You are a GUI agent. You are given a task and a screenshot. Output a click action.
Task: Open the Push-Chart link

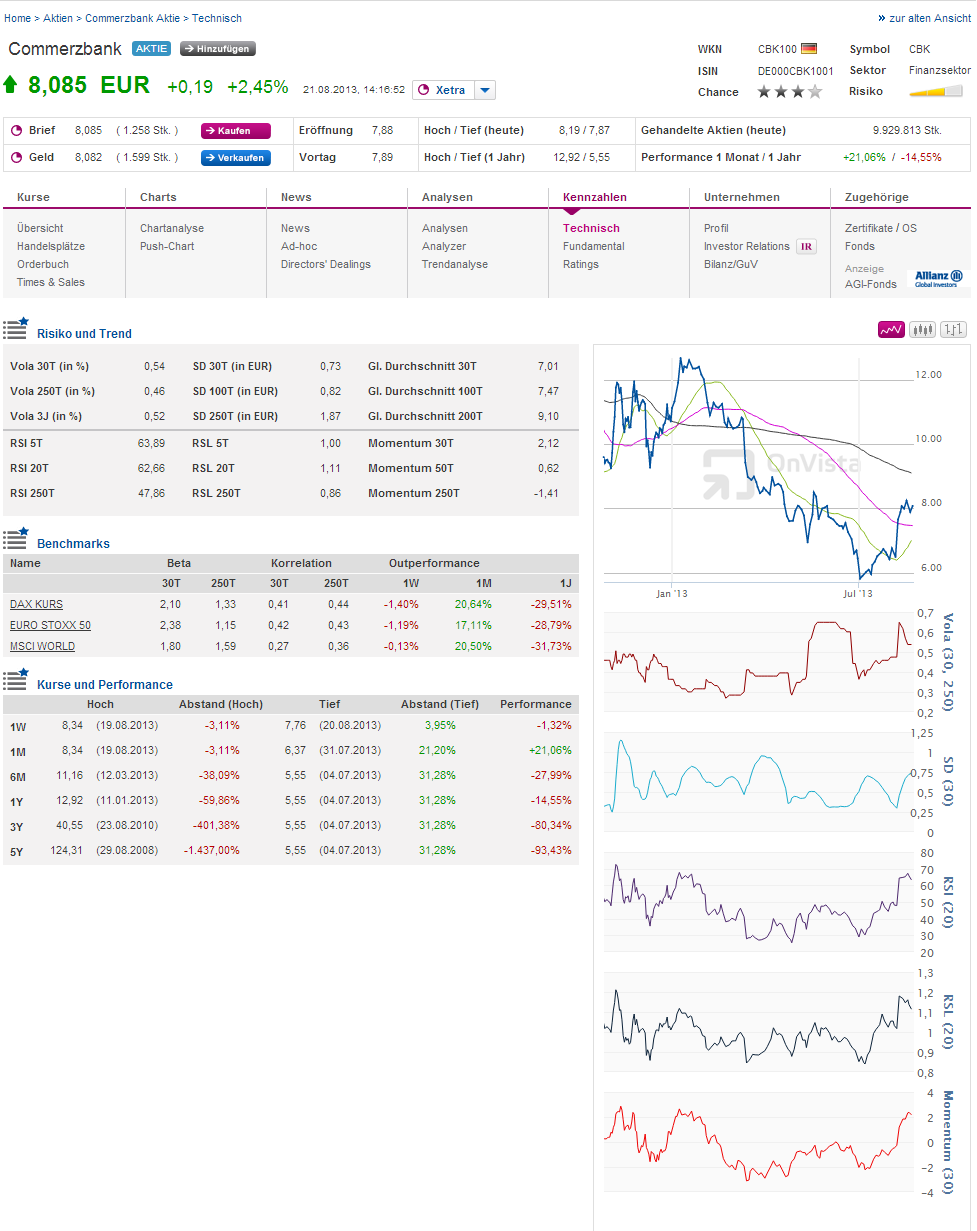tap(167, 246)
